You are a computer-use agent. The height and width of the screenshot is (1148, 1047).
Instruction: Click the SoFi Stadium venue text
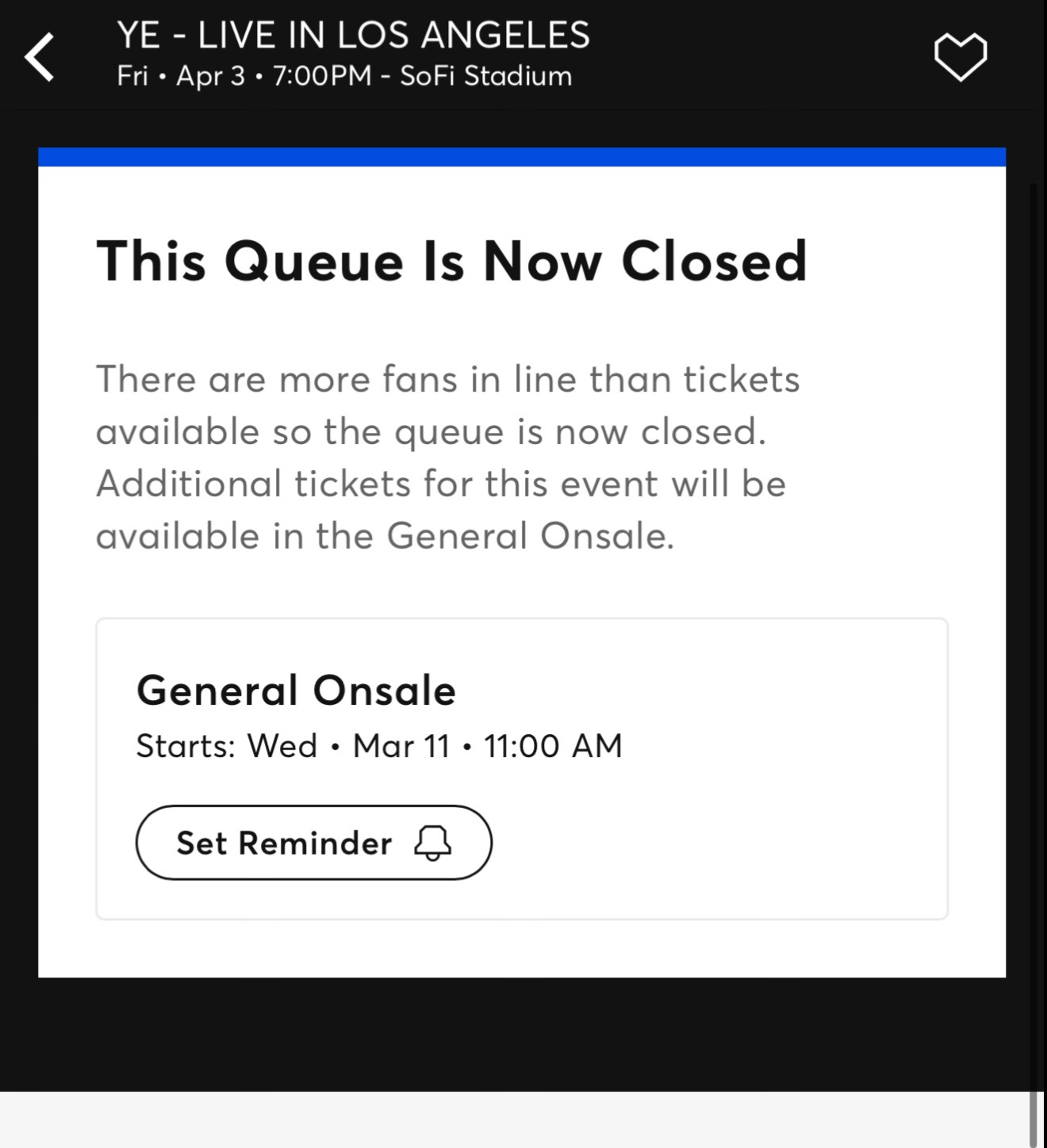[485, 76]
